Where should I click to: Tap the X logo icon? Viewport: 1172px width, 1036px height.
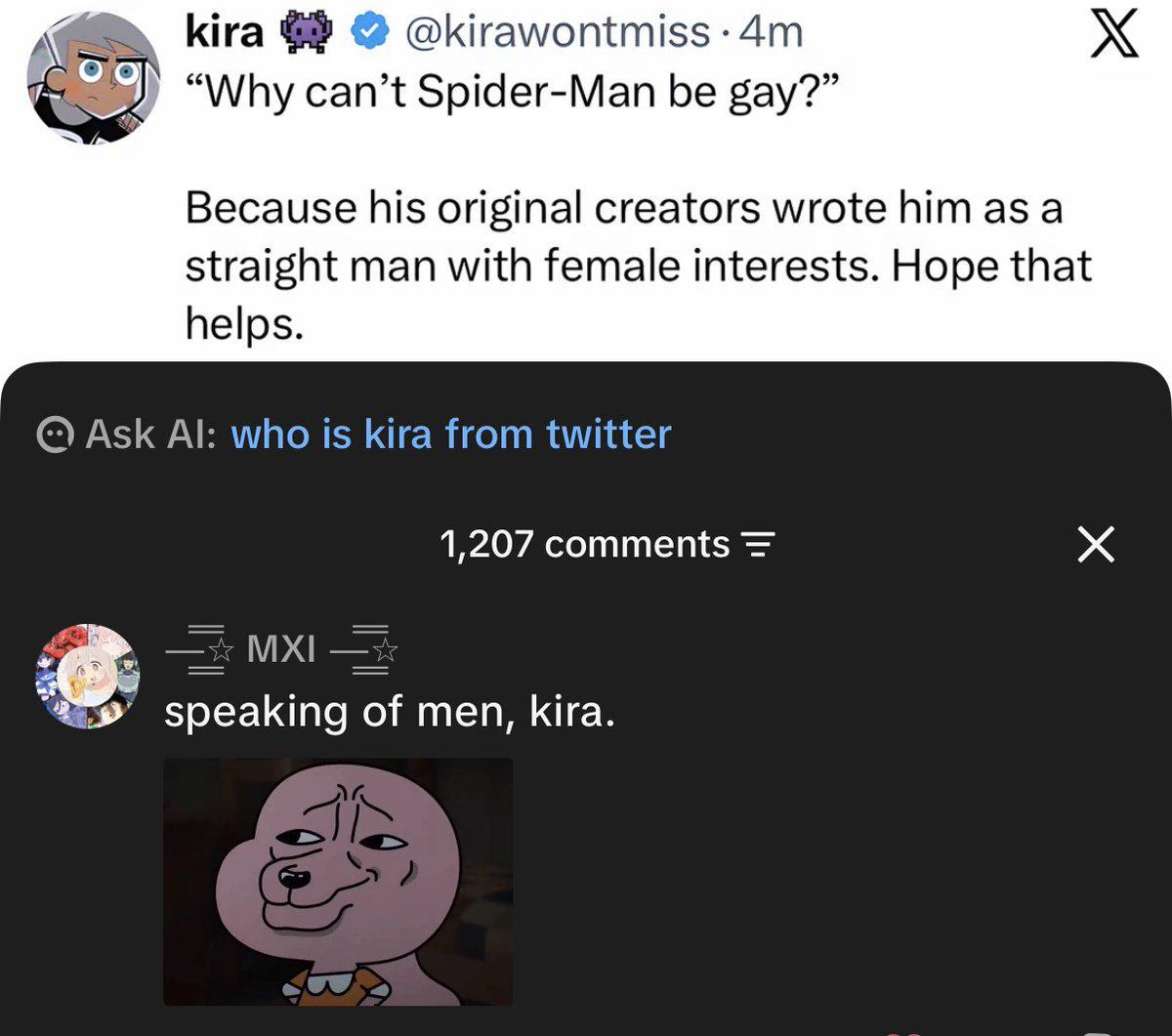coord(1114,34)
